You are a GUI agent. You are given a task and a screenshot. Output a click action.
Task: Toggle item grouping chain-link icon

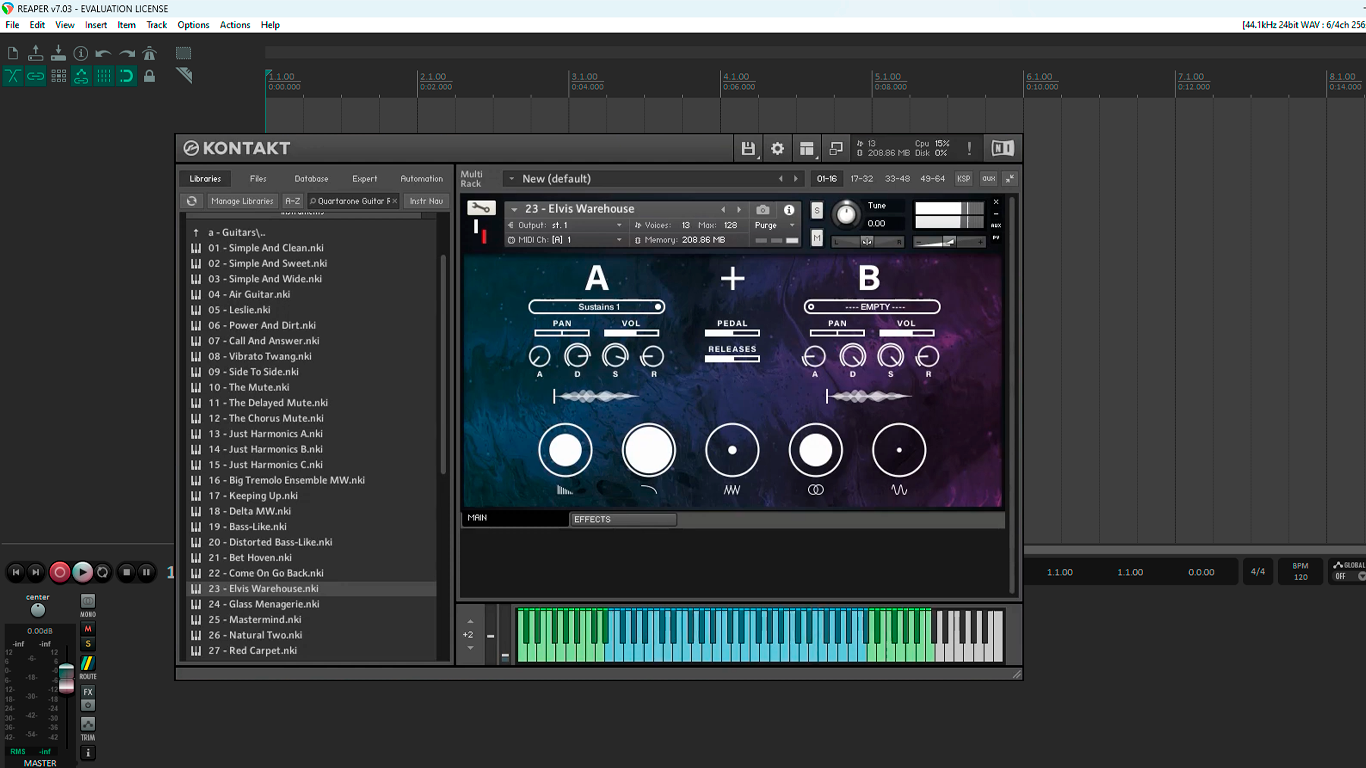point(36,76)
